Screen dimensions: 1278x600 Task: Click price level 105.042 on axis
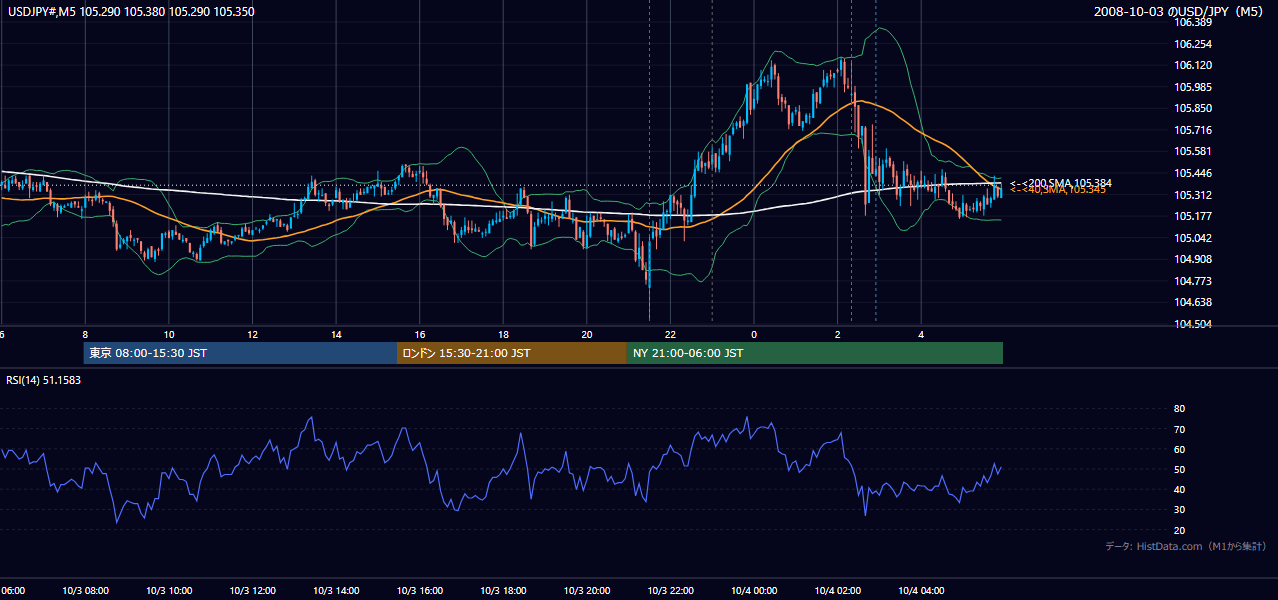[1194, 238]
